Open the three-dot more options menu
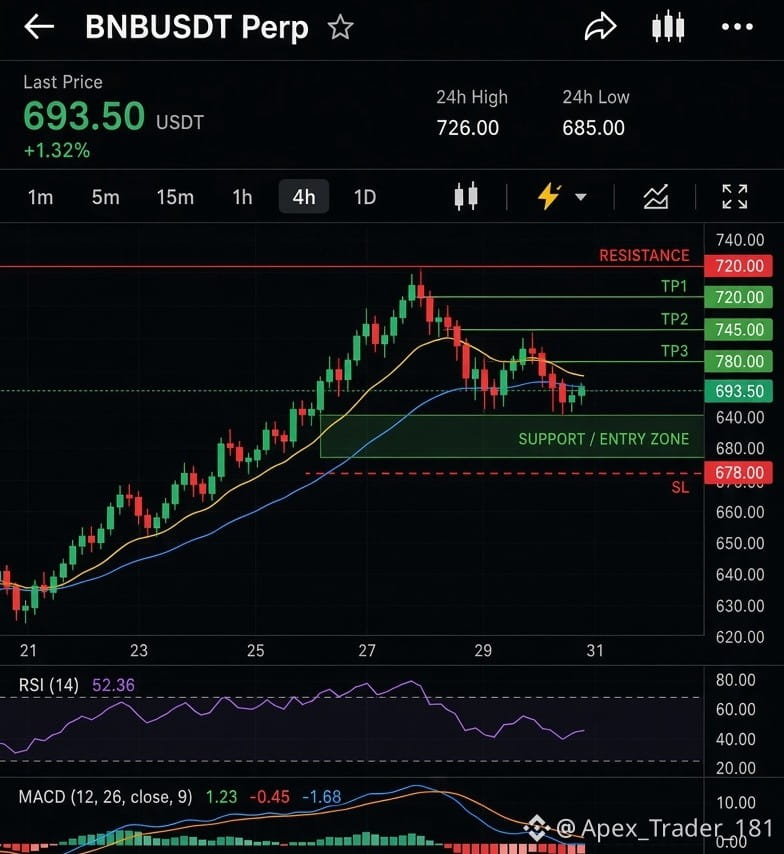The width and height of the screenshot is (784, 854). pyautogui.click(x=737, y=27)
